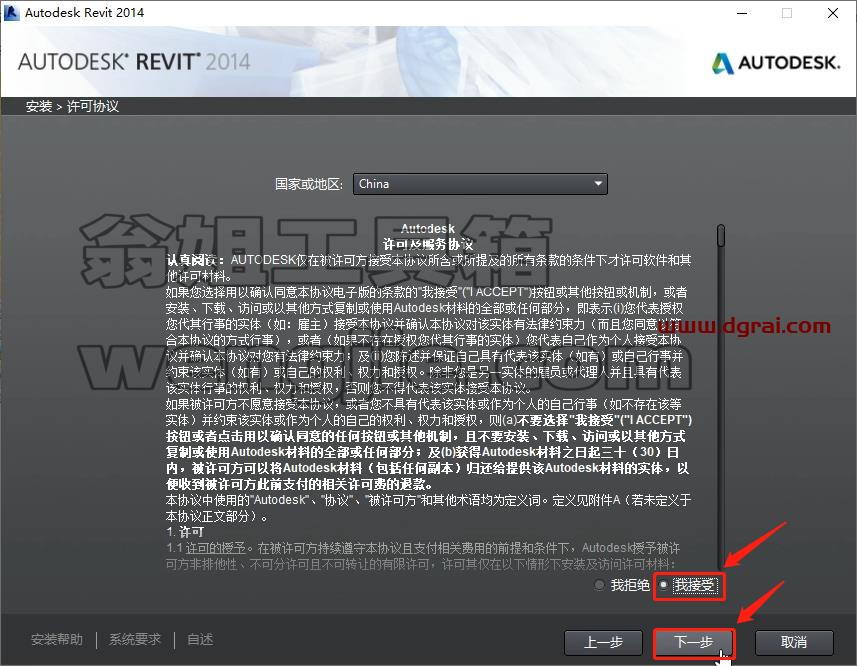
Task: Click the 安装 > 许可协议 breadcrumb text
Action: point(72,106)
